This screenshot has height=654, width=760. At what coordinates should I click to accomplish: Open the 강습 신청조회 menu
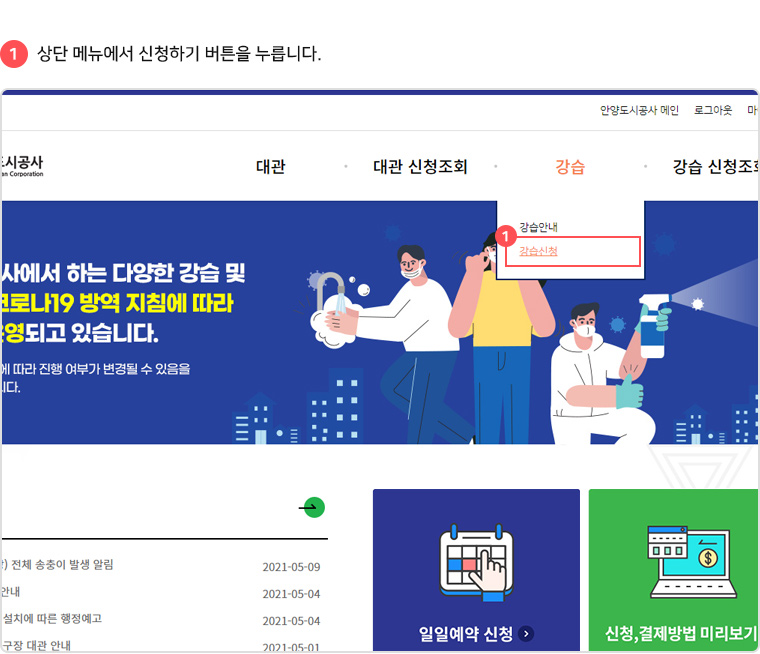(x=716, y=167)
